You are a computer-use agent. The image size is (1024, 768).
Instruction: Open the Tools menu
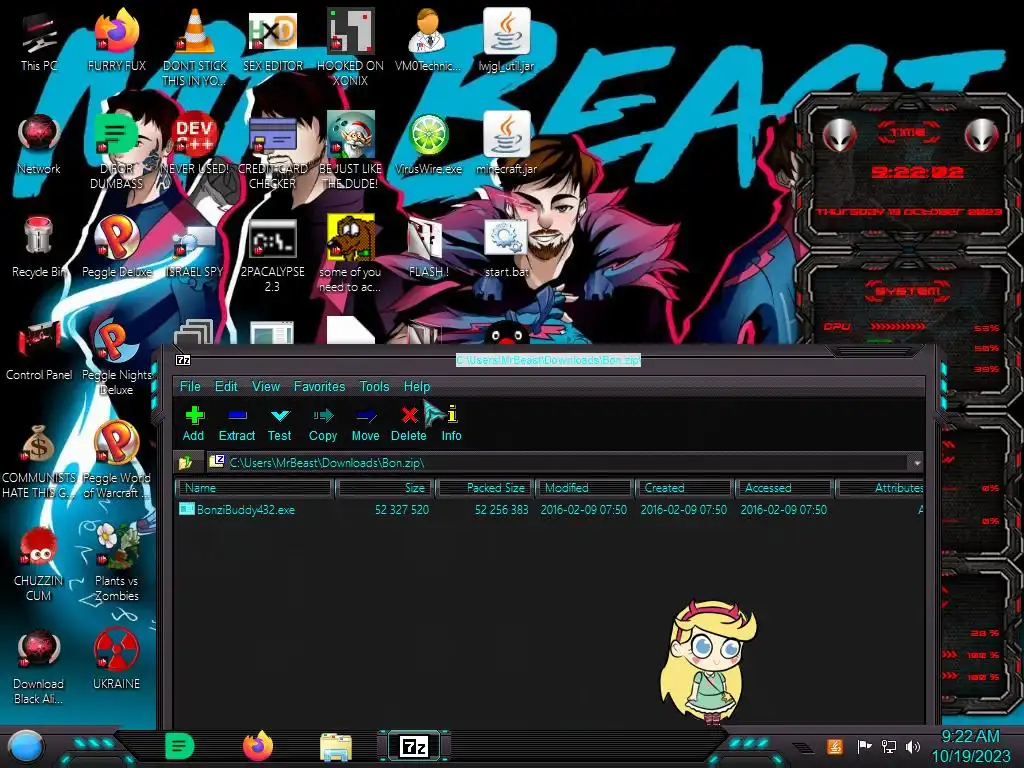click(x=374, y=386)
